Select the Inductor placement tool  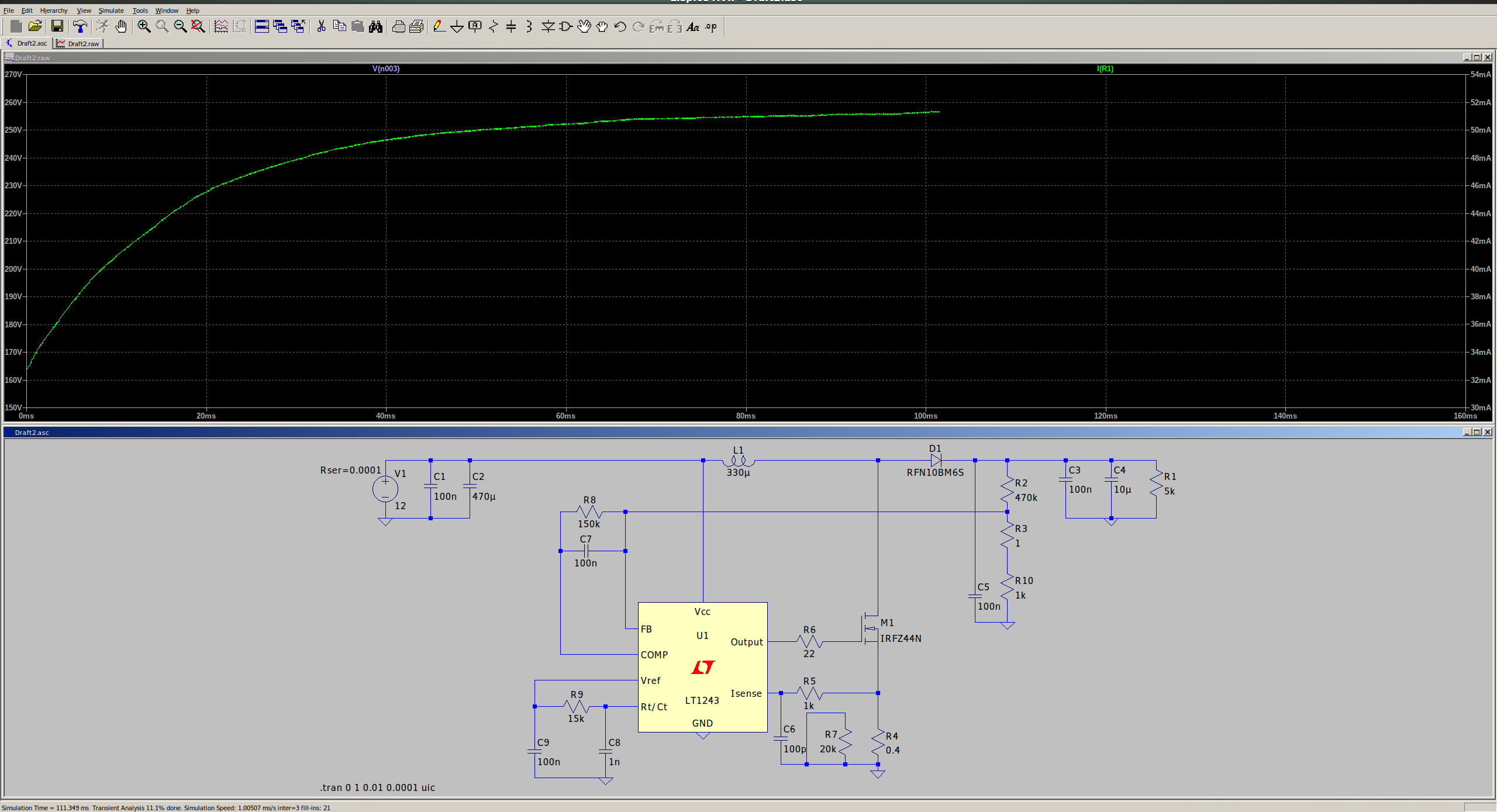[529, 26]
